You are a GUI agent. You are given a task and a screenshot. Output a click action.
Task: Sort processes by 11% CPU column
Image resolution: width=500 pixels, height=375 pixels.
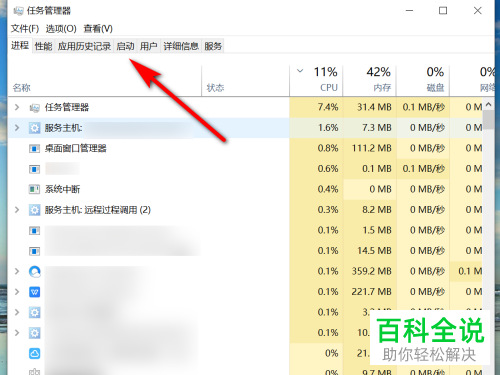[316, 81]
